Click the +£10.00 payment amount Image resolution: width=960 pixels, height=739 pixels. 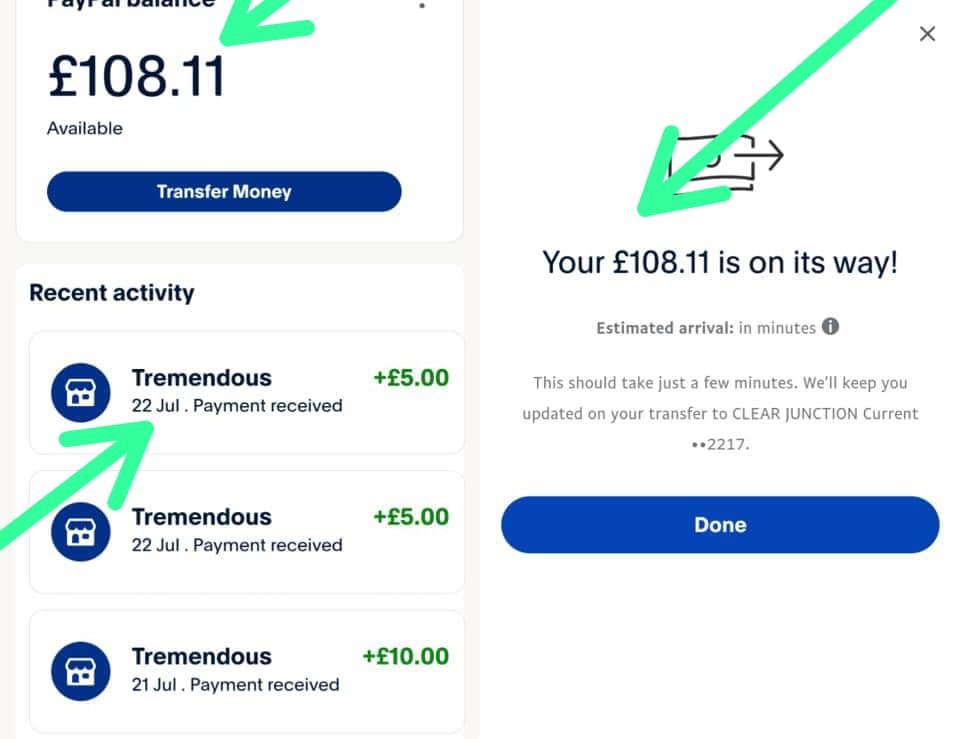pos(405,656)
